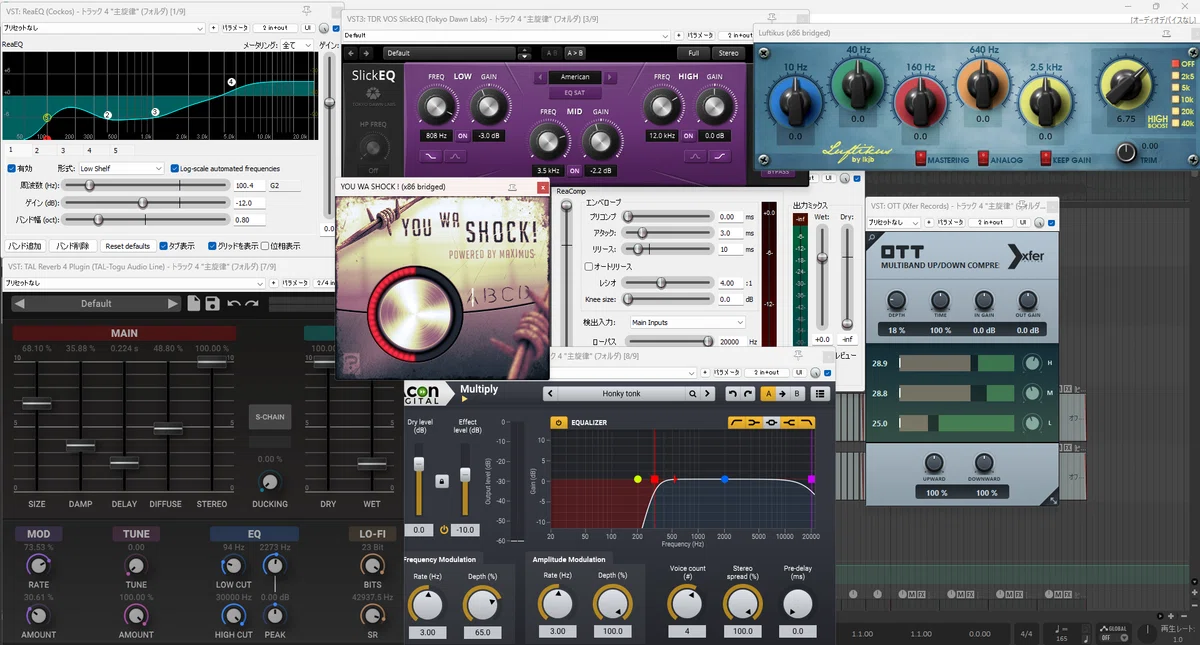Click the バンド追加 button in ReaEQ
The width and height of the screenshot is (1200, 645).
pyautogui.click(x=26, y=245)
